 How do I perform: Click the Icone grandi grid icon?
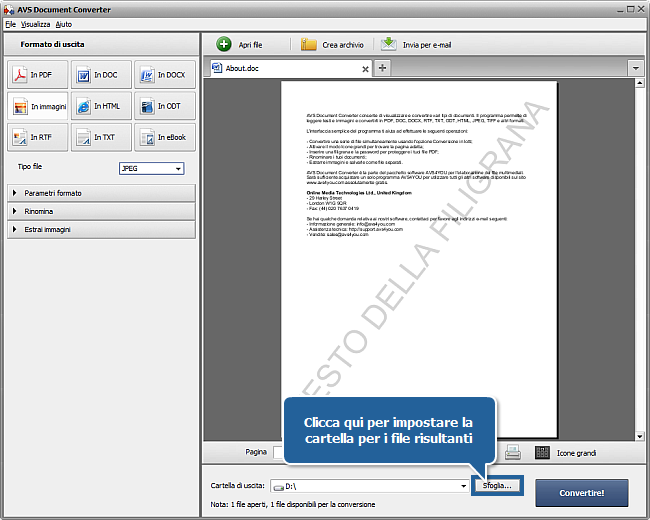pyautogui.click(x=542, y=452)
